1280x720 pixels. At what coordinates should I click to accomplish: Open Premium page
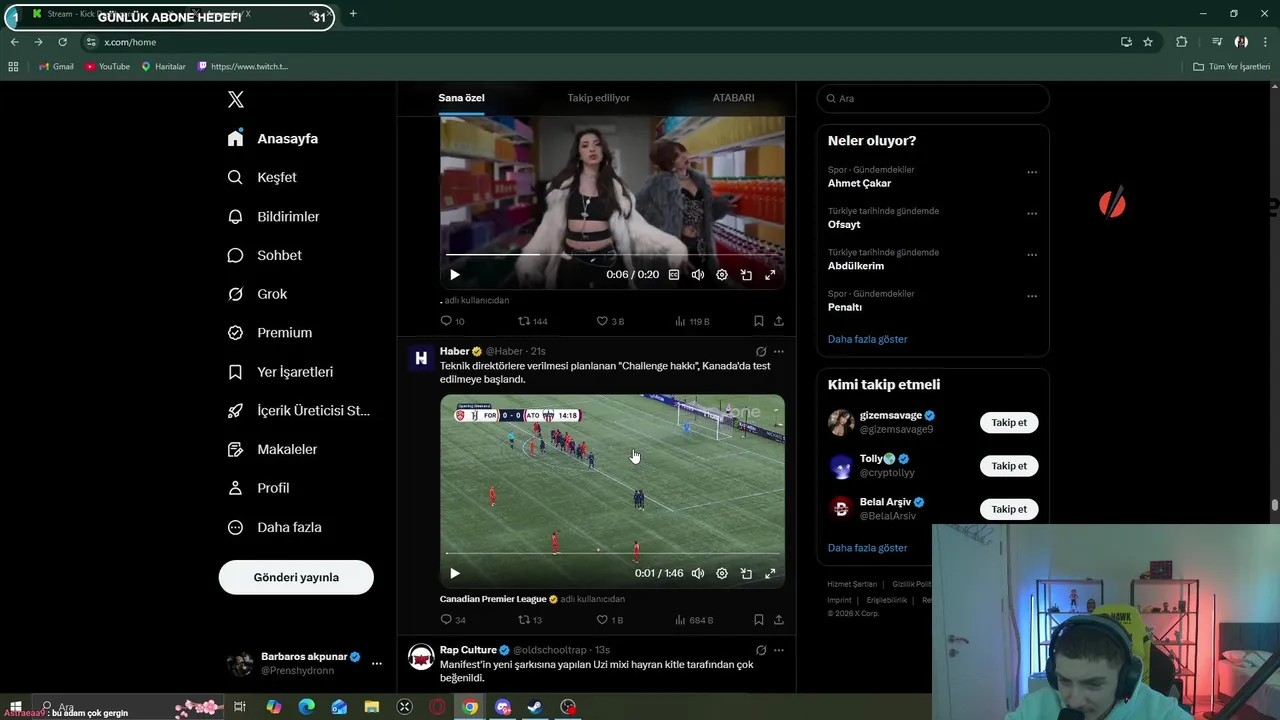[270, 333]
